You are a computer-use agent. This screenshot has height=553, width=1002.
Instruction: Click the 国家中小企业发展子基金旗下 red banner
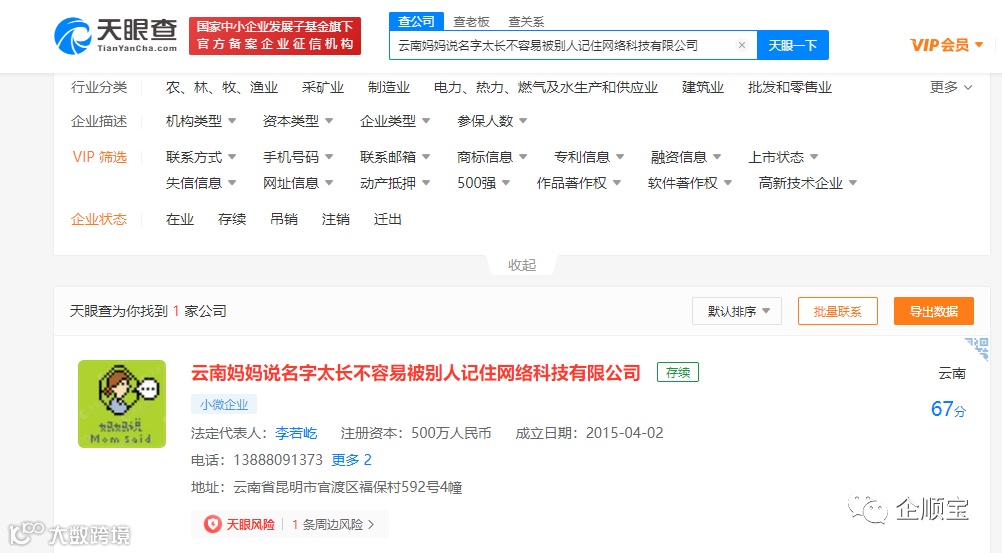(x=275, y=35)
